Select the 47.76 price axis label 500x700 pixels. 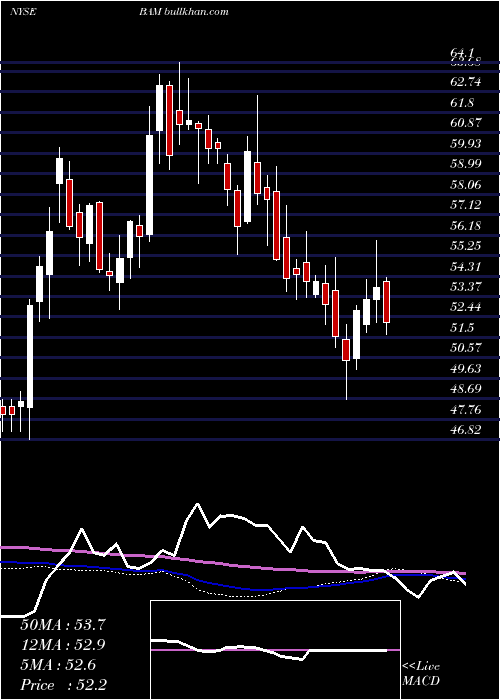(x=466, y=410)
